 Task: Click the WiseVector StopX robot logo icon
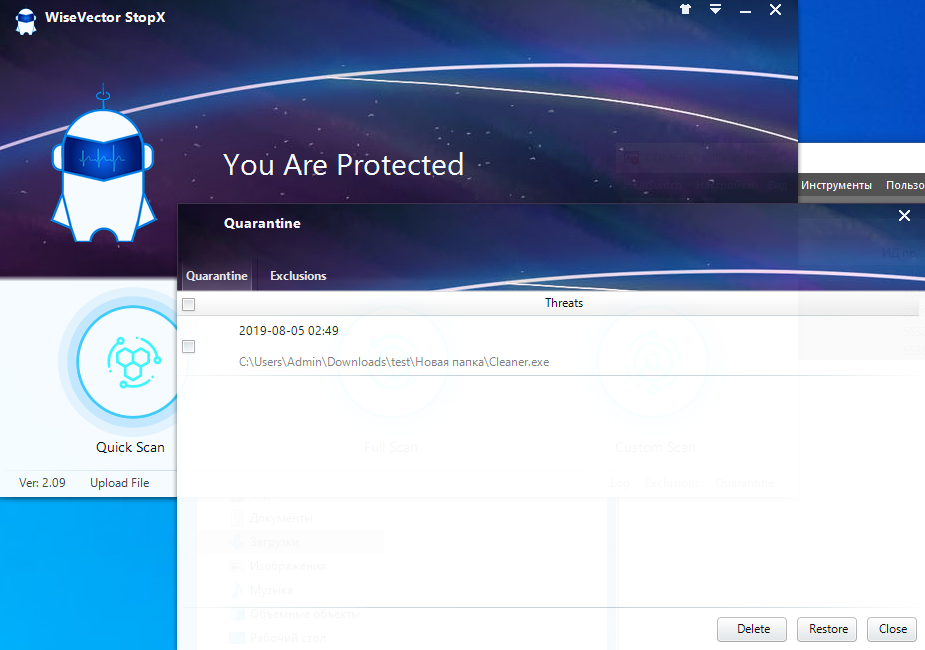coord(26,21)
